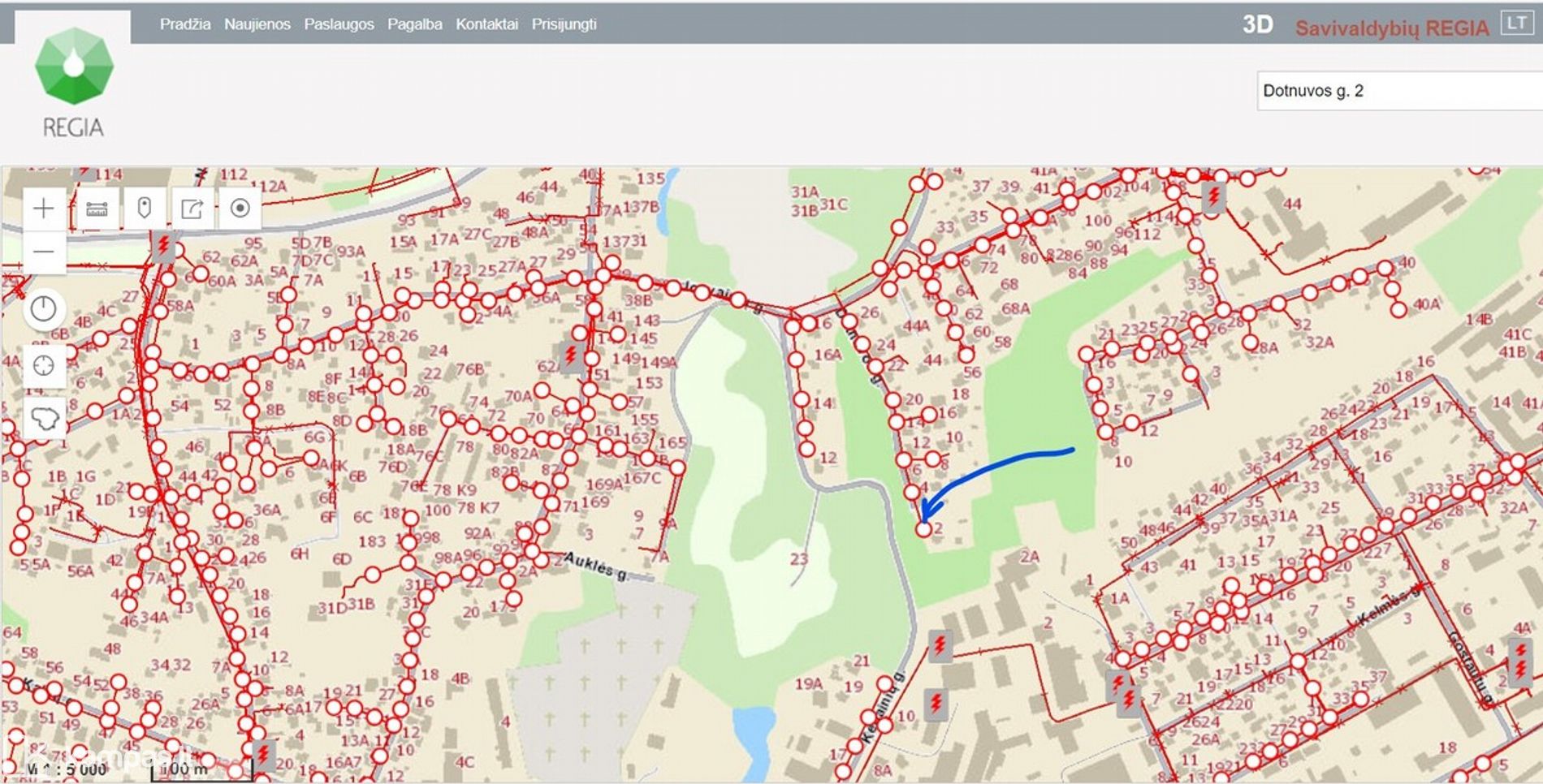Toggle the 3D map view

click(x=1257, y=25)
